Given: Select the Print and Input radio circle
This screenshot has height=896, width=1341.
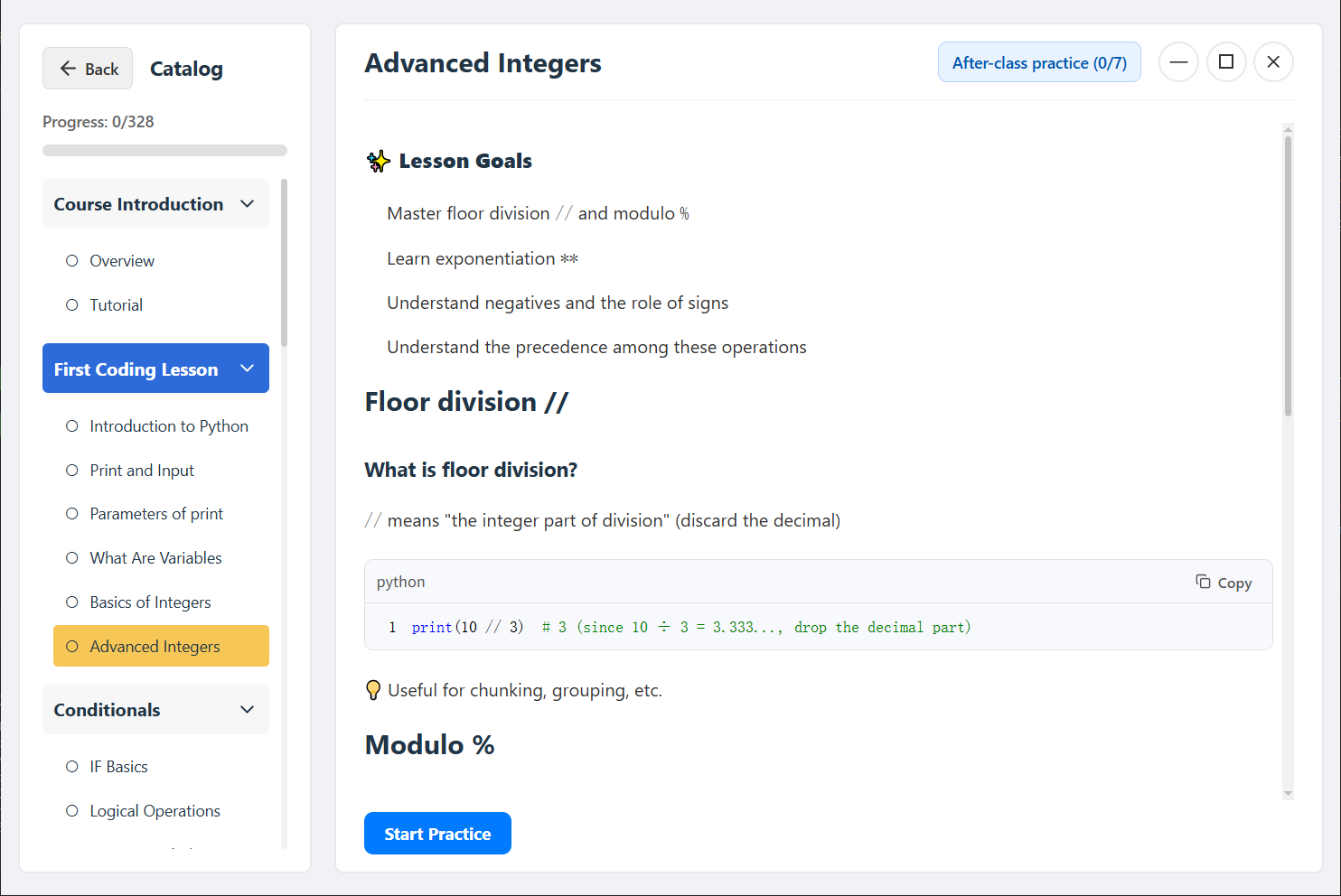Looking at the screenshot, I should pyautogui.click(x=72, y=471).
